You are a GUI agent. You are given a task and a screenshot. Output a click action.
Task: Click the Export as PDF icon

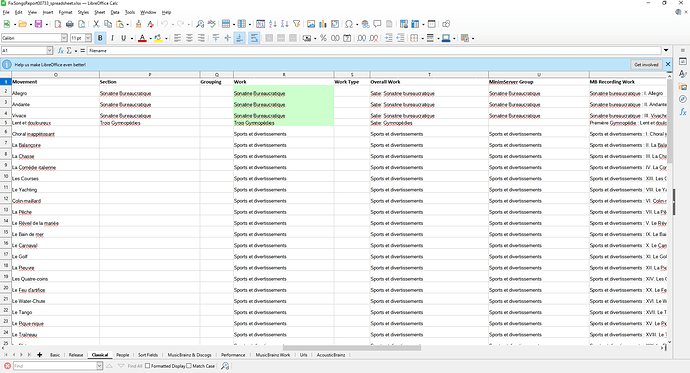tap(58, 24)
